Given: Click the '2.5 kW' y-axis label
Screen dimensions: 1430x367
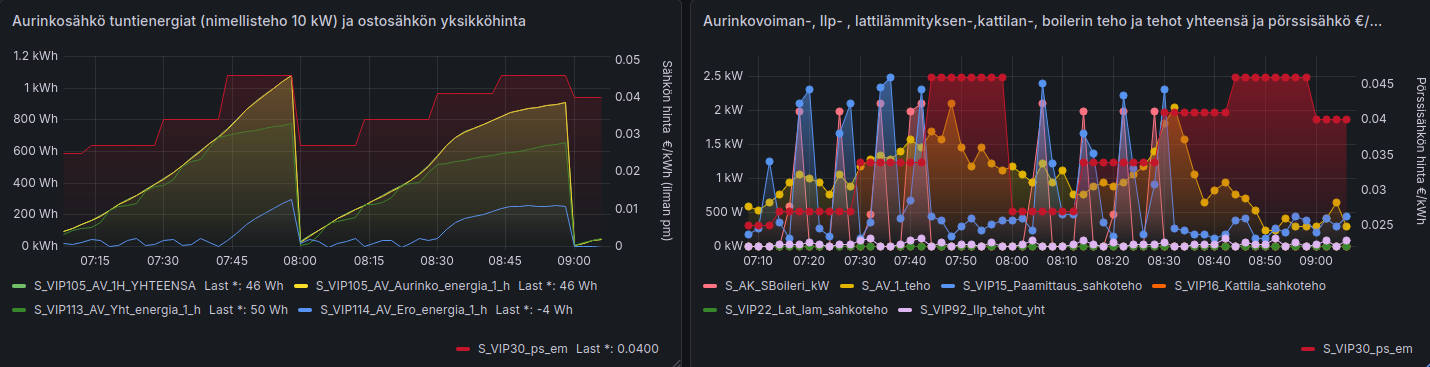Looking at the screenshot, I should 724,76.
